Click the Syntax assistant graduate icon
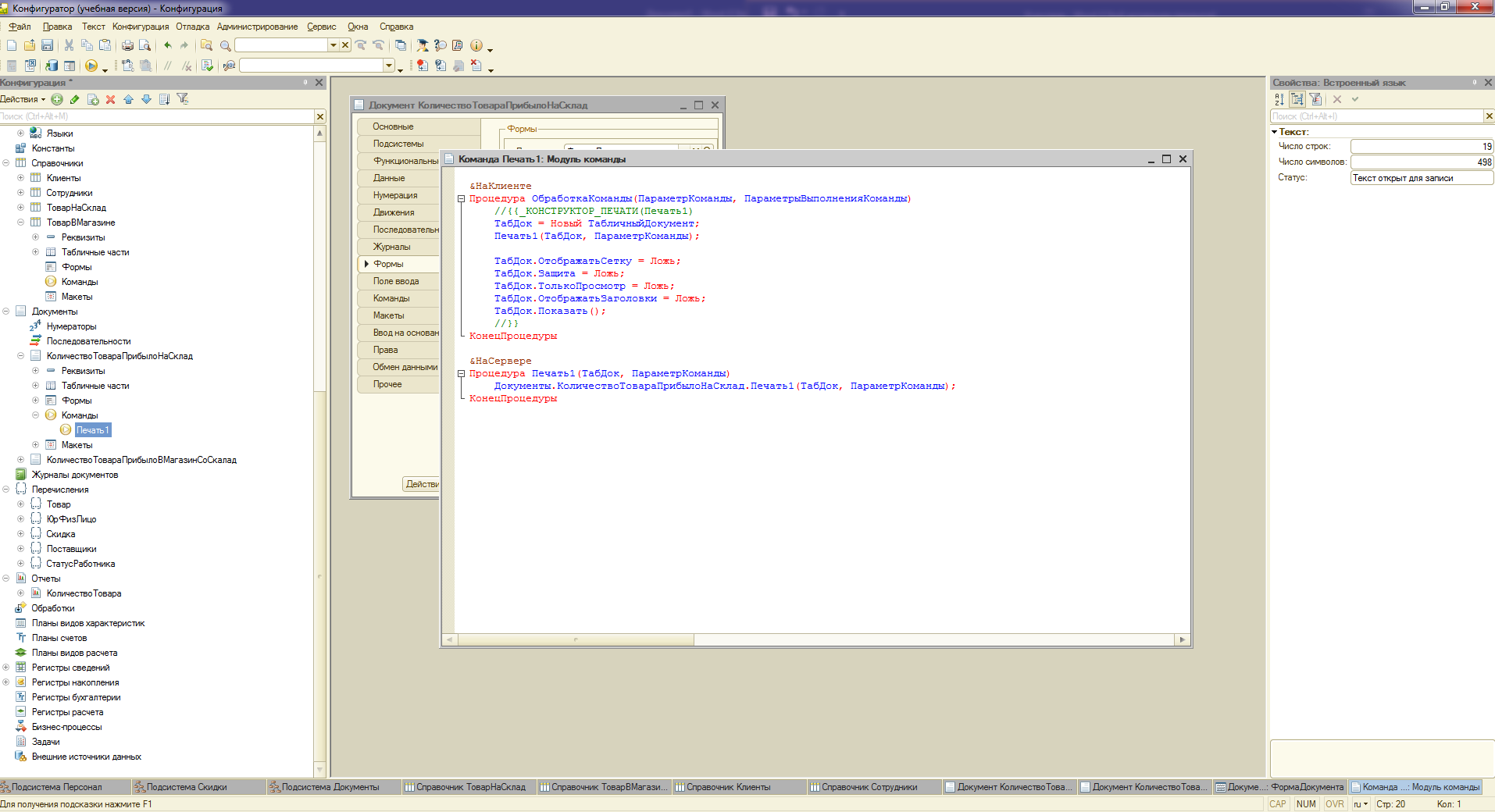 point(423,45)
